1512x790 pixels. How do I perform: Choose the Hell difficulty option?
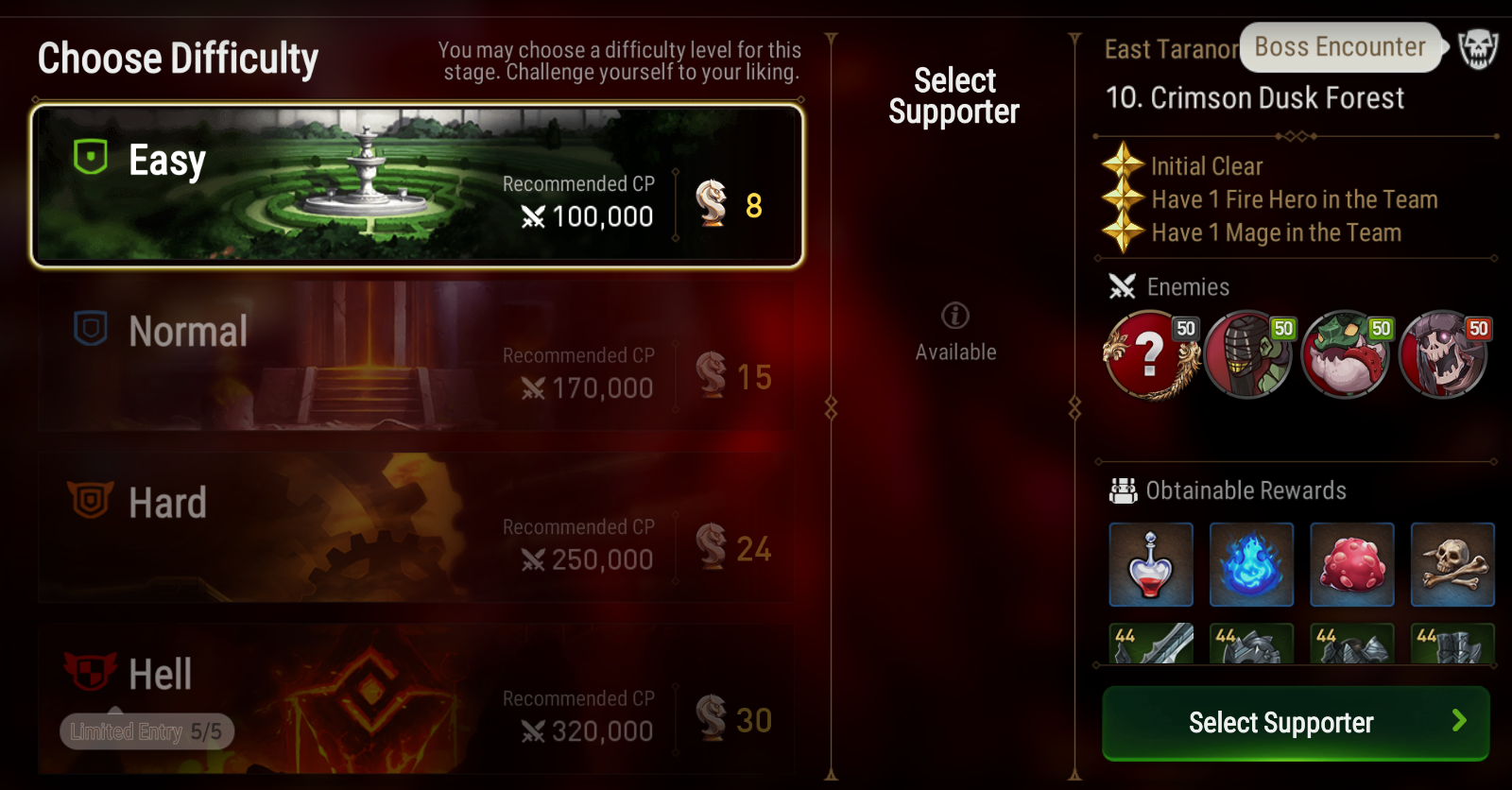(416, 699)
